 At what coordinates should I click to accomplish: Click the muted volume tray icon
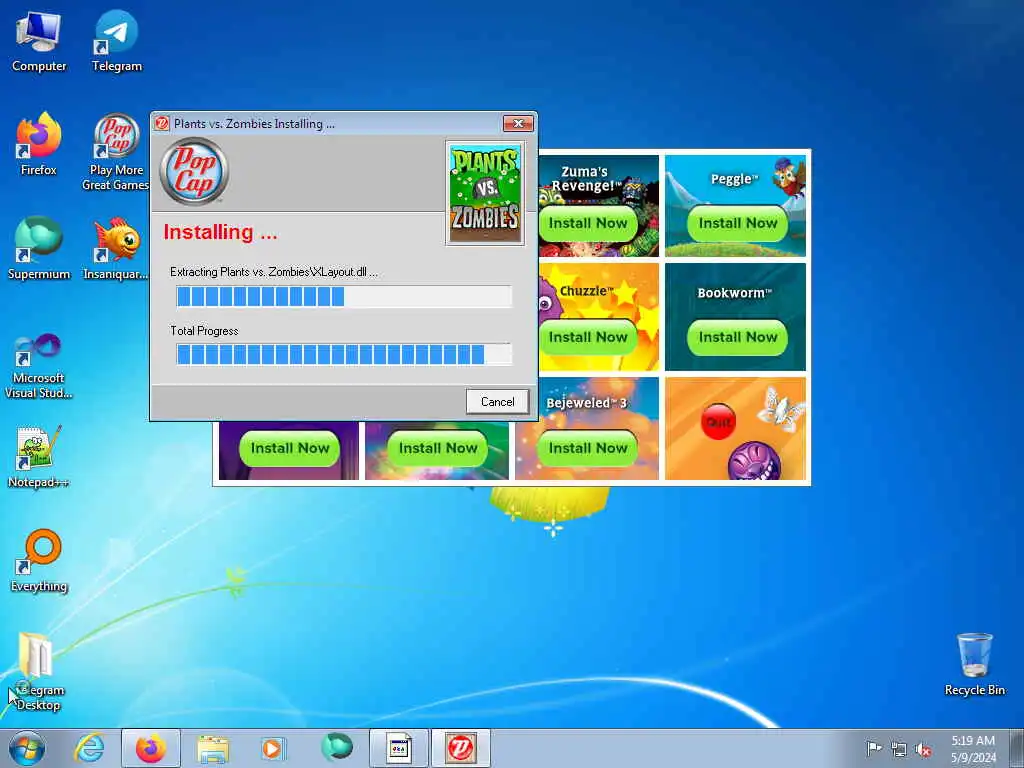pos(923,749)
